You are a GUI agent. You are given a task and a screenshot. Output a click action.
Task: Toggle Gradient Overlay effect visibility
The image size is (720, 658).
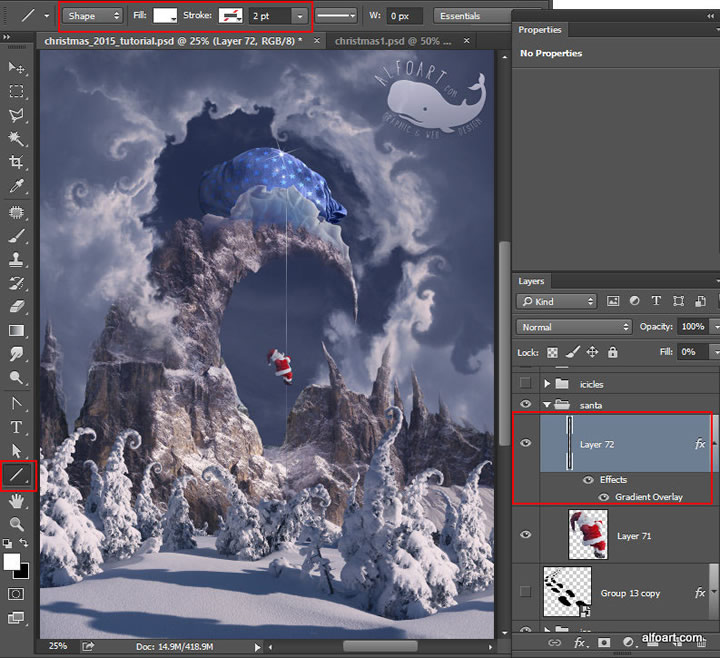coord(603,497)
